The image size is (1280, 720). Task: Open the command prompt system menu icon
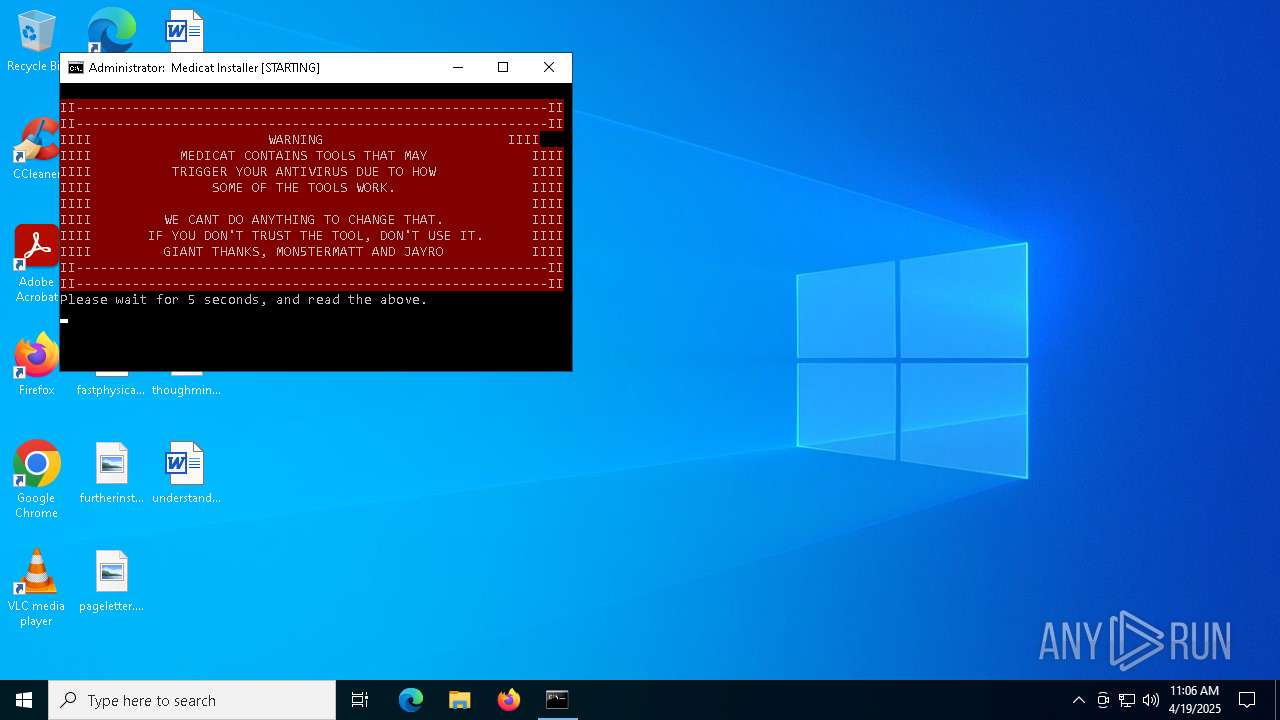75,68
